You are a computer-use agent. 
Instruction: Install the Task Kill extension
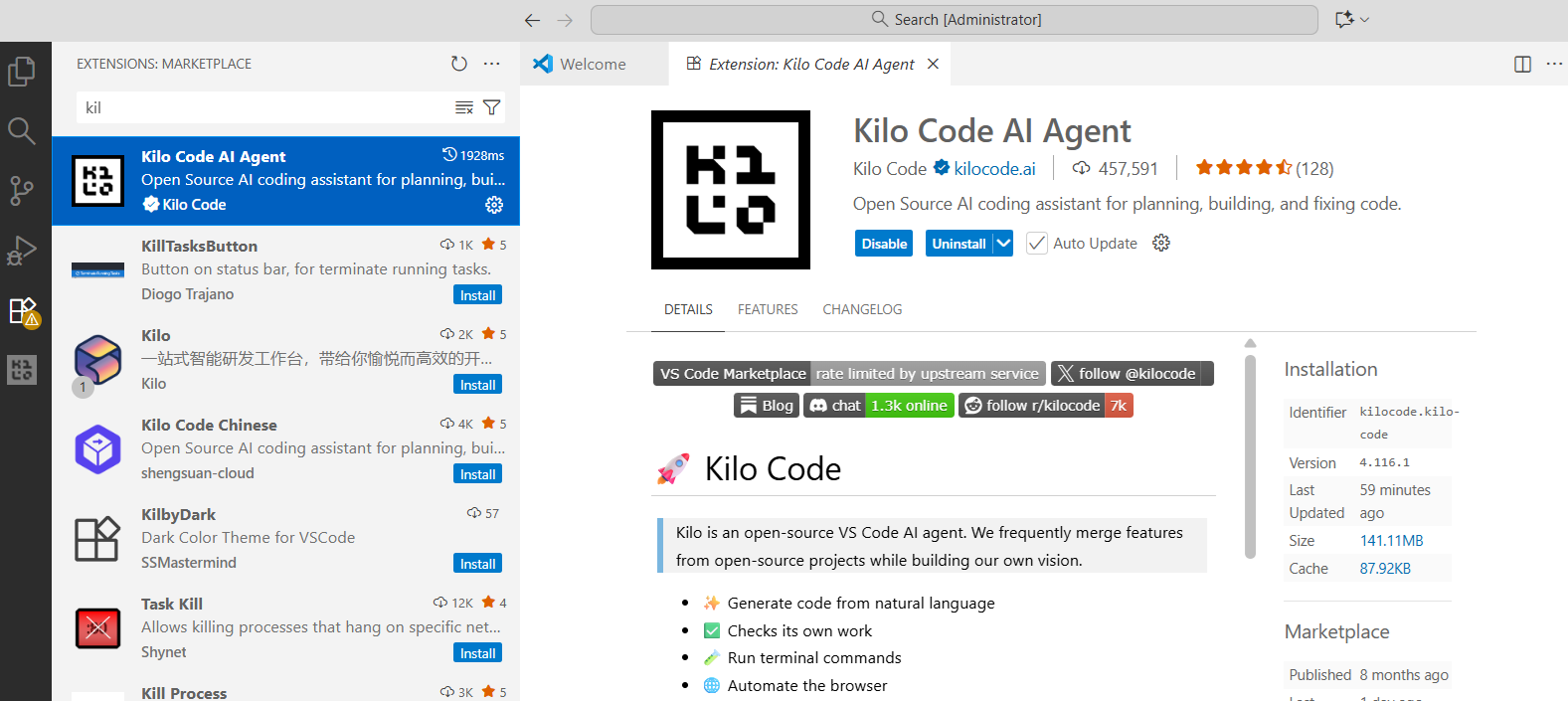[x=477, y=653]
